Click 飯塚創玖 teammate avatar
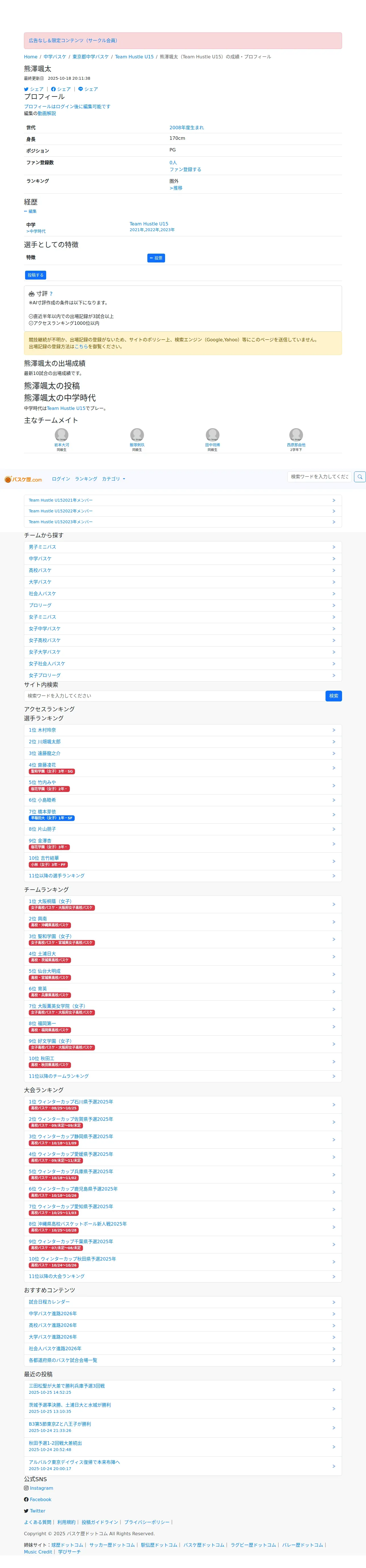This screenshot has width=366, height=1568. pyautogui.click(x=137, y=435)
